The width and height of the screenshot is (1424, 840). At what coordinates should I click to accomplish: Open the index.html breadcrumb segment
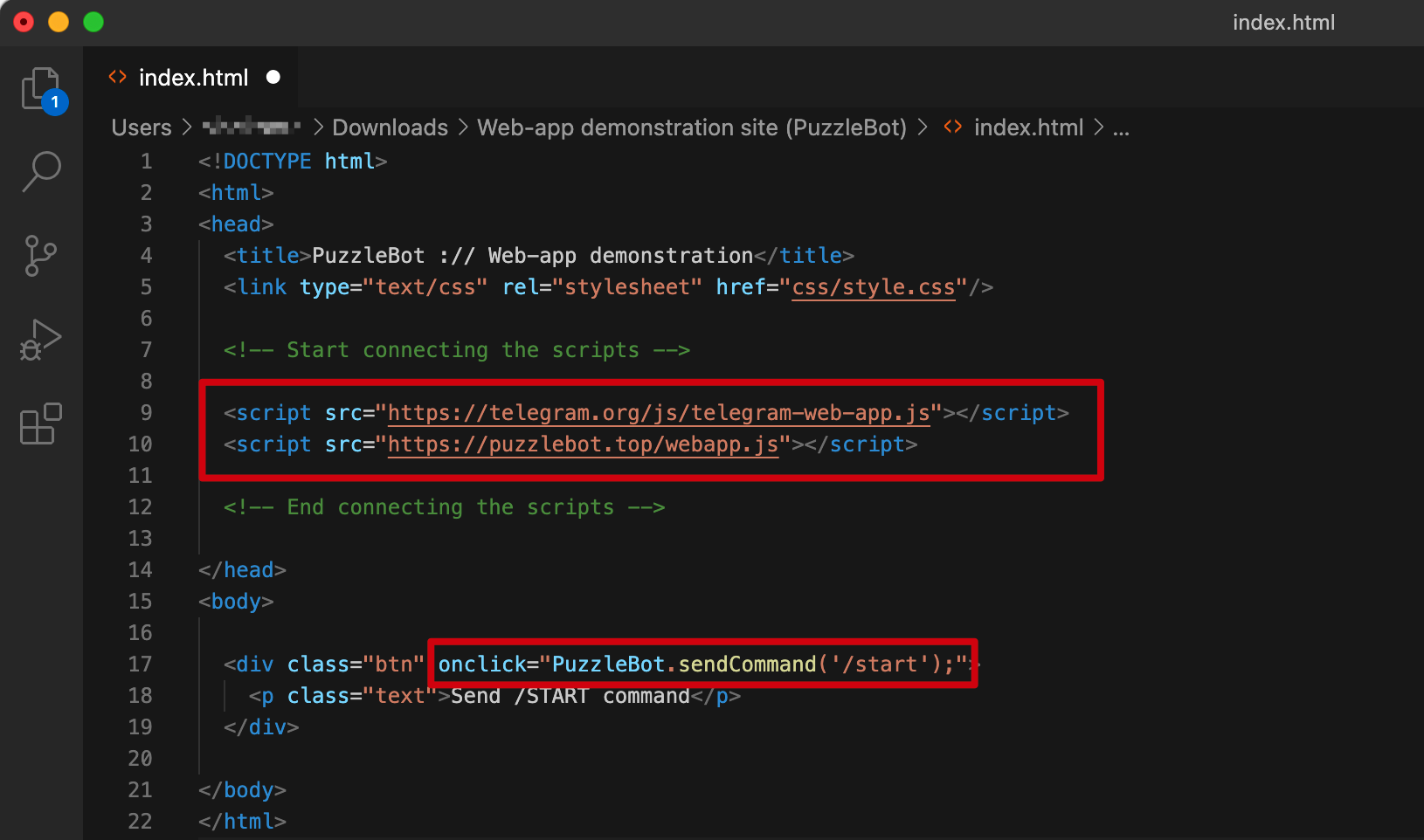click(x=1029, y=127)
